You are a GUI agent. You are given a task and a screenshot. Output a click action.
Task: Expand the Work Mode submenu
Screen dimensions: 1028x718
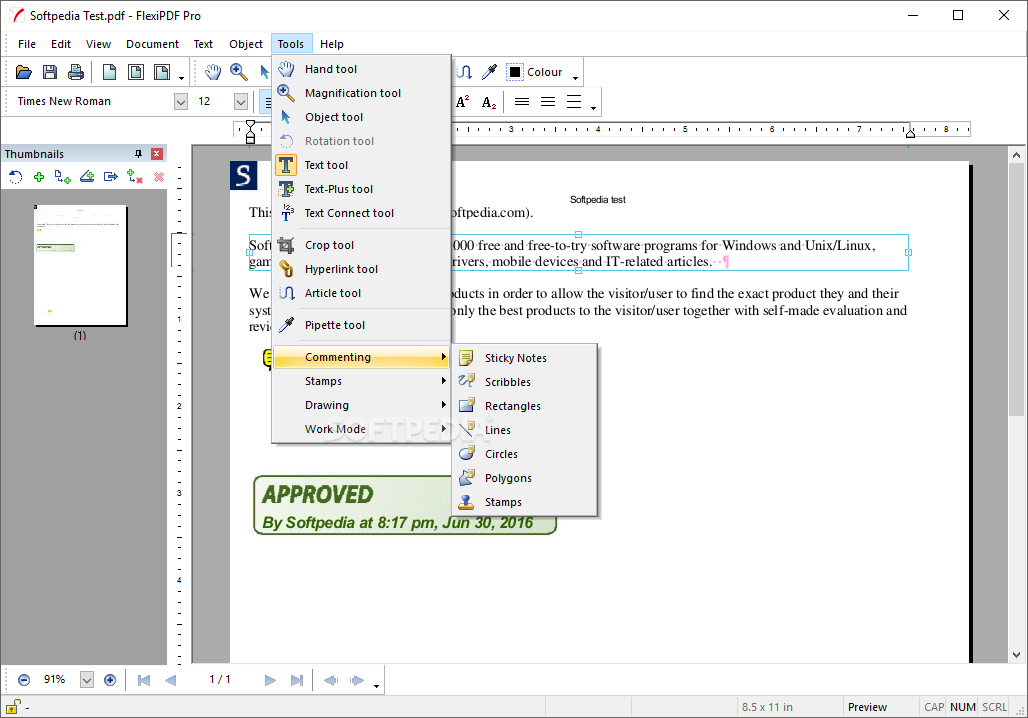(x=361, y=429)
